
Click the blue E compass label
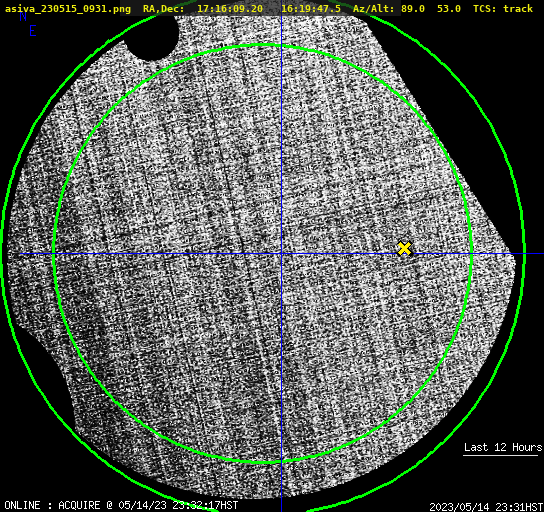pyautogui.click(x=33, y=31)
